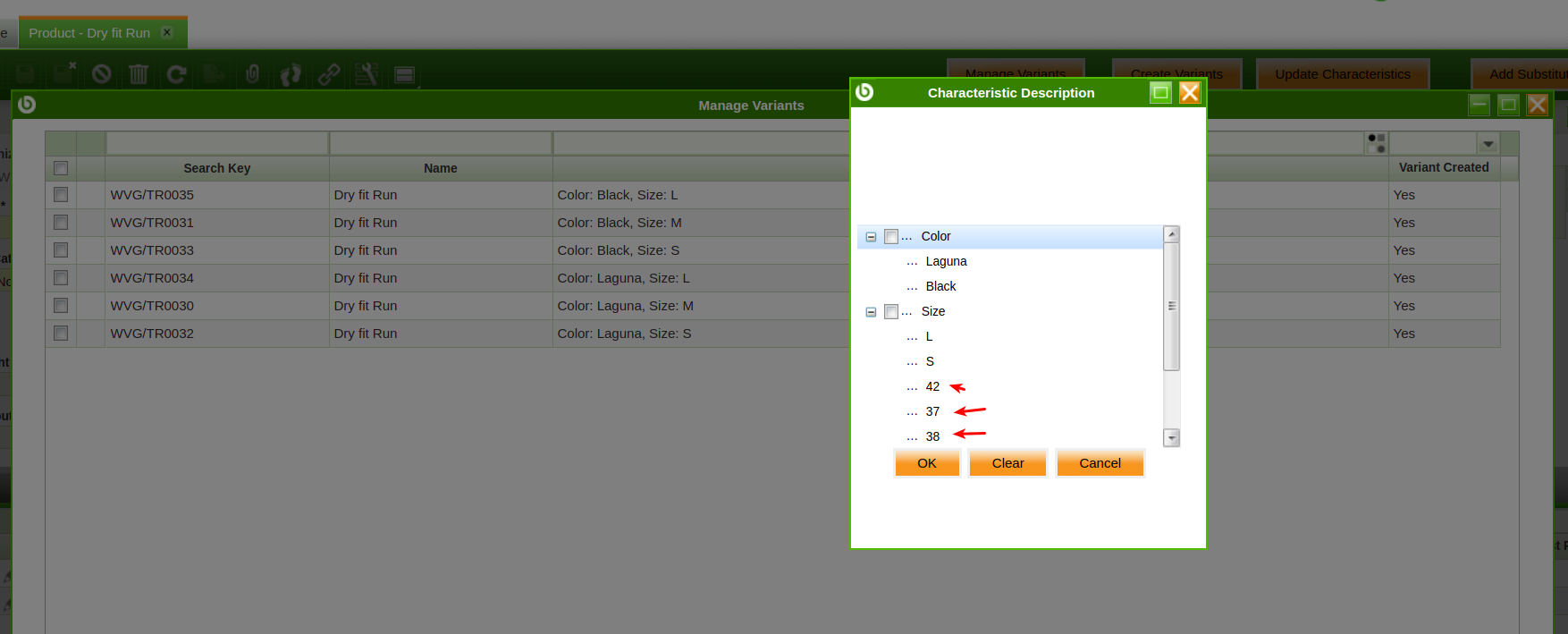This screenshot has width=1568, height=634.
Task: Click the form/grid view toggle icon
Action: [x=405, y=74]
